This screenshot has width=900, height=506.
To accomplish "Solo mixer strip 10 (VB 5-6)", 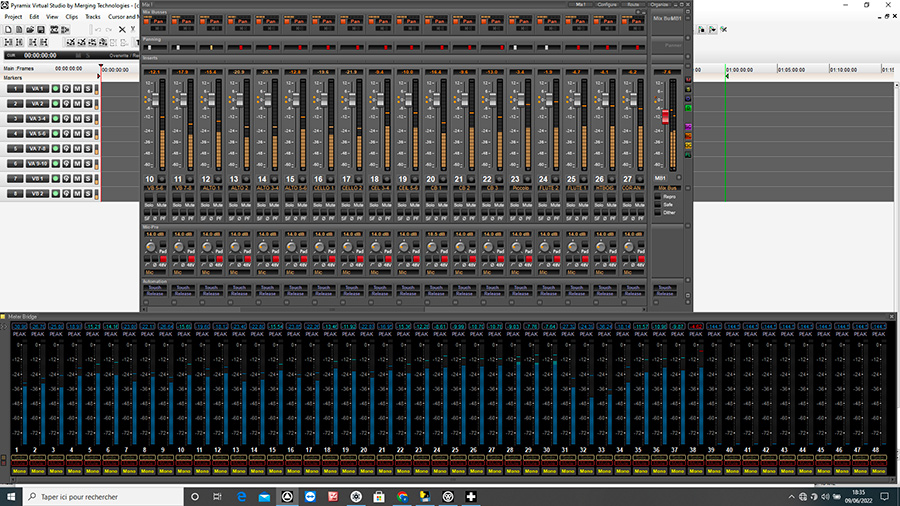I will [x=149, y=199].
